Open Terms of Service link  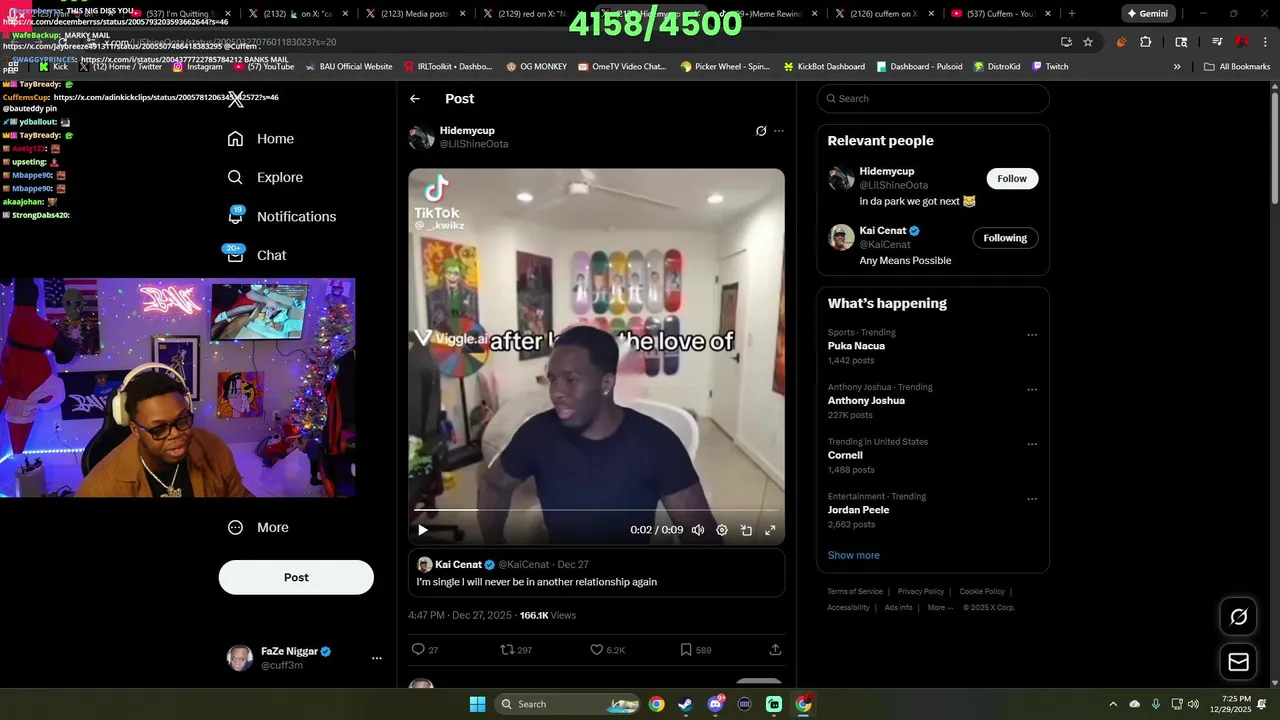(x=855, y=591)
